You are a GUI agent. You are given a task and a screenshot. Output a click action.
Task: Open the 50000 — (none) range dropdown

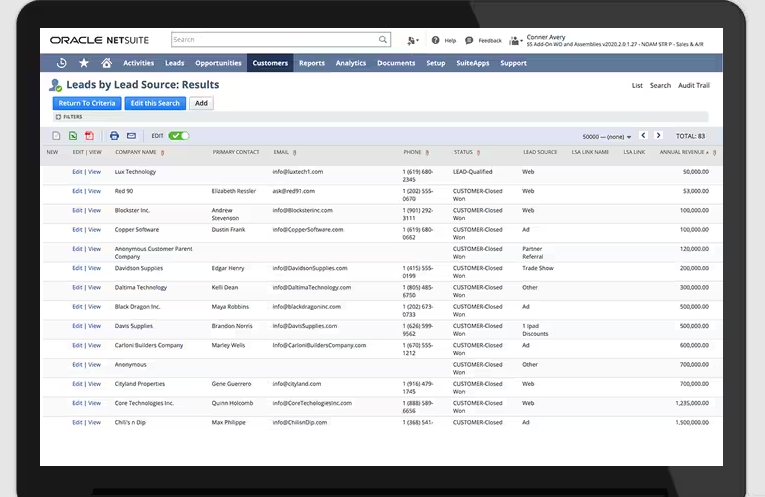606,137
